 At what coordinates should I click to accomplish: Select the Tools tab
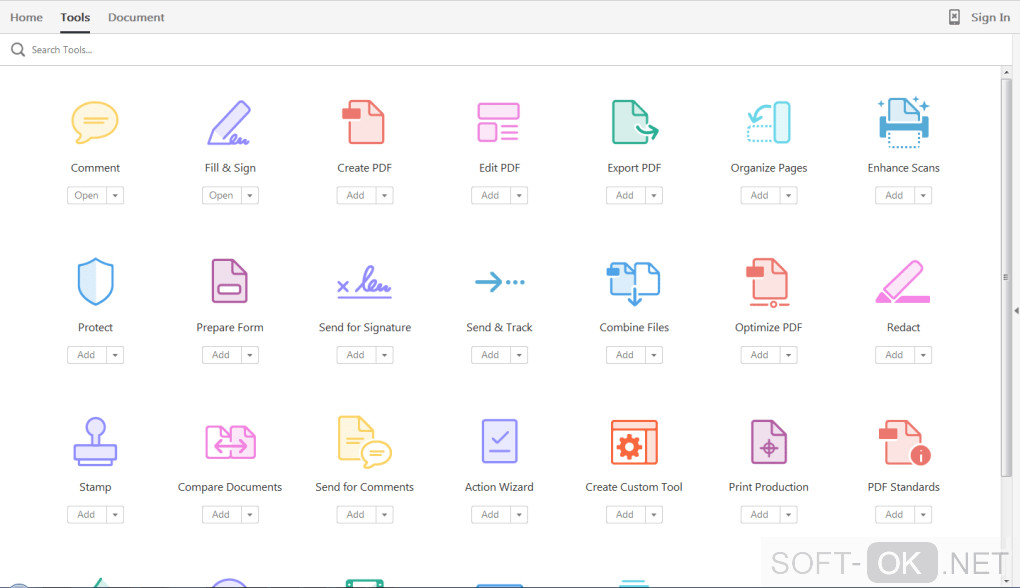tap(75, 18)
